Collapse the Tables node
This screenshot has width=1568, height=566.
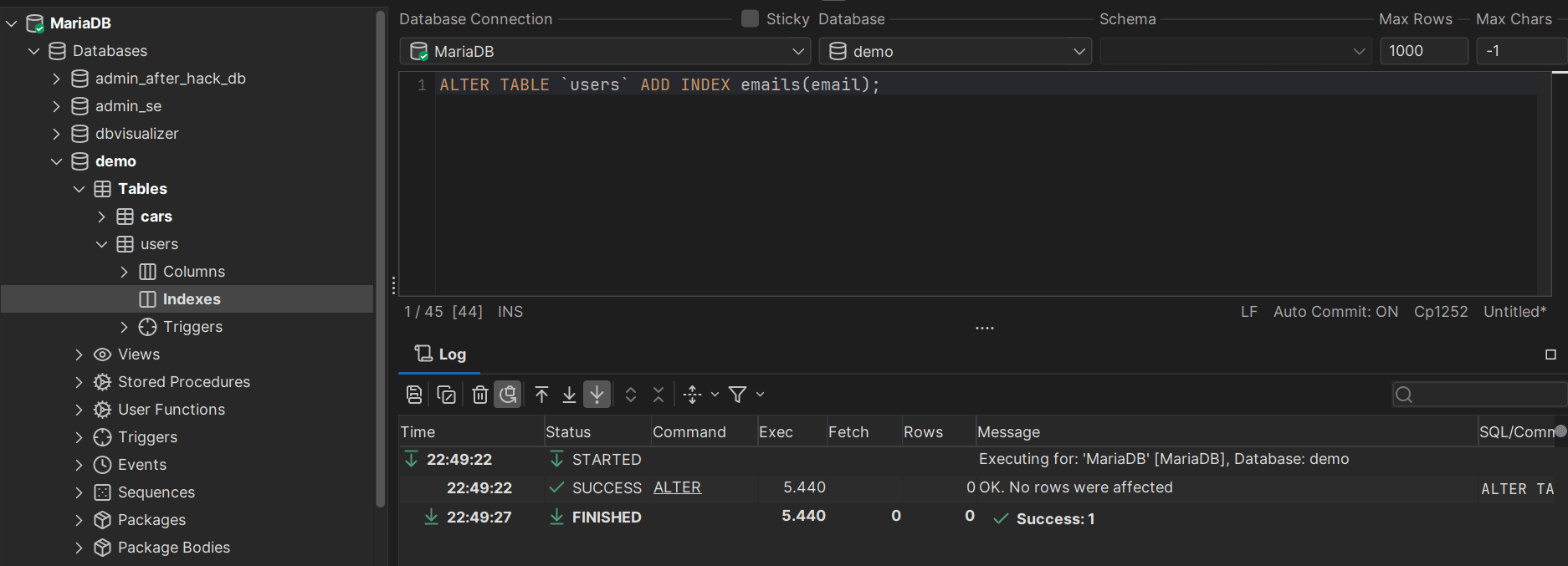(x=79, y=189)
